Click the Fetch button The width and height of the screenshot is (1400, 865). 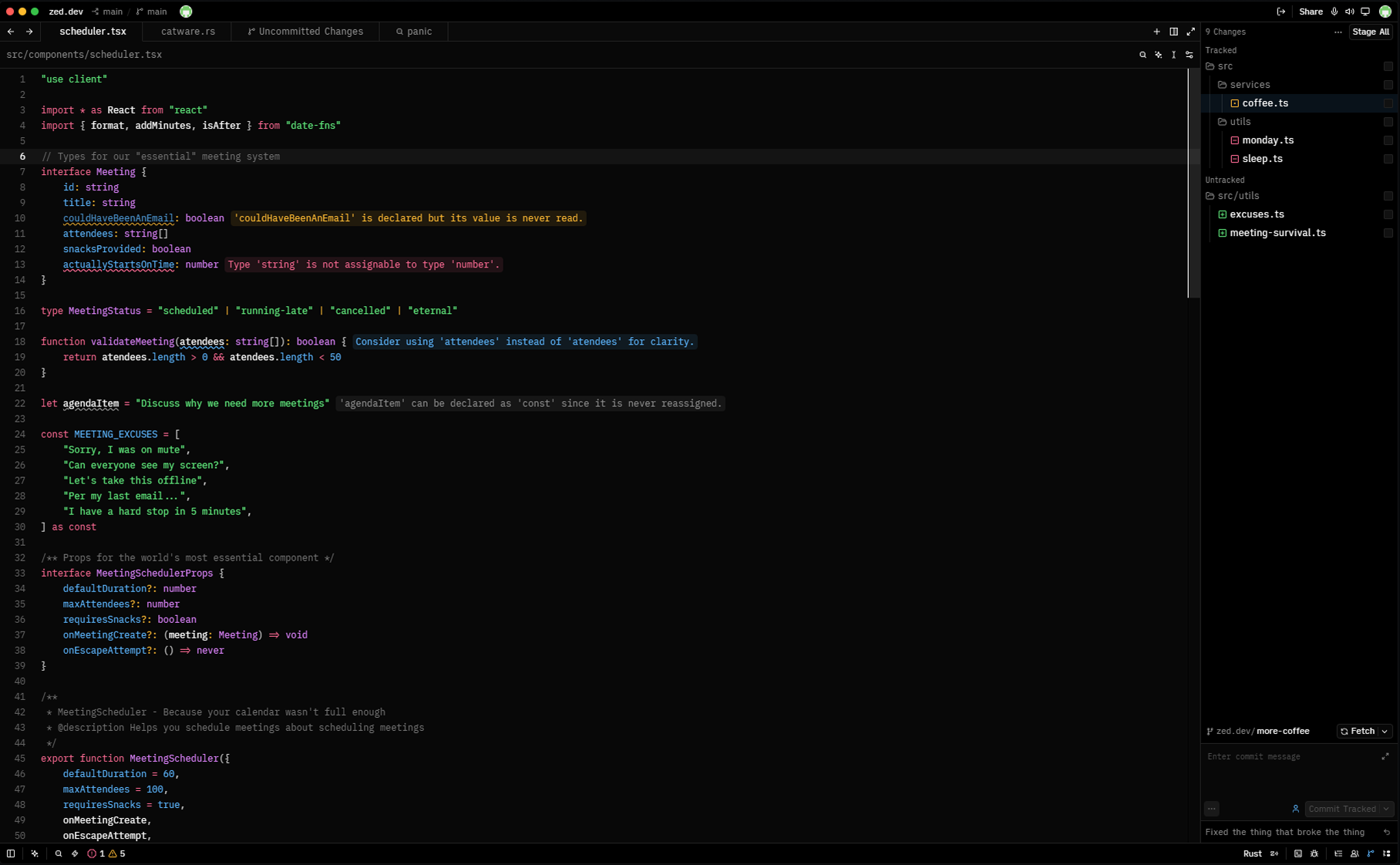(1358, 731)
